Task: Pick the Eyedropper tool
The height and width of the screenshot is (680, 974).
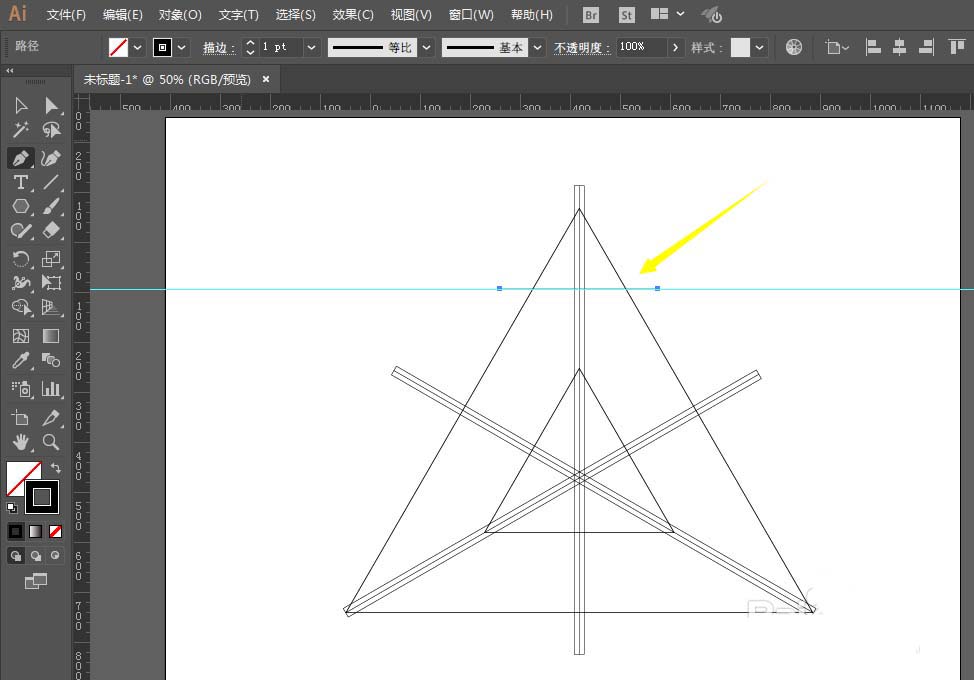Action: click(21, 360)
